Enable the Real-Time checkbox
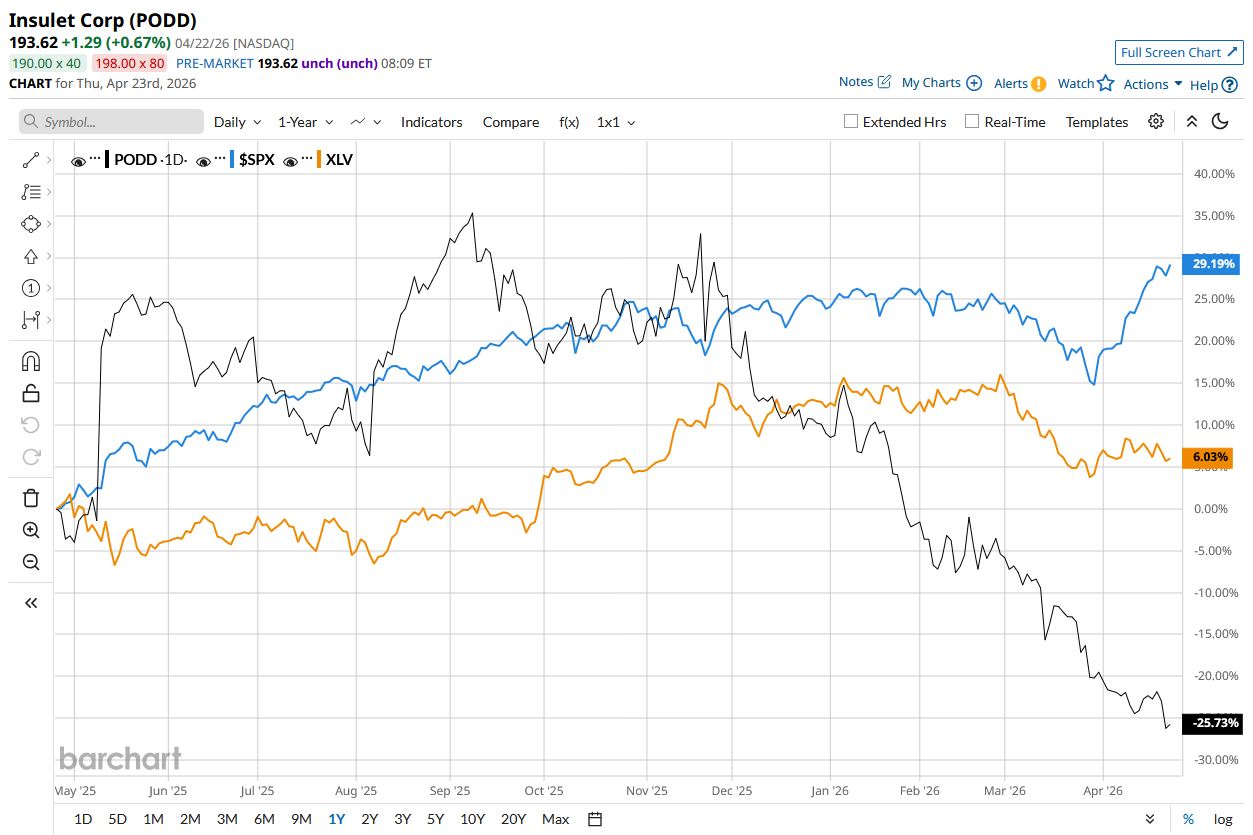Viewport: 1253px width, 835px height. tap(972, 122)
